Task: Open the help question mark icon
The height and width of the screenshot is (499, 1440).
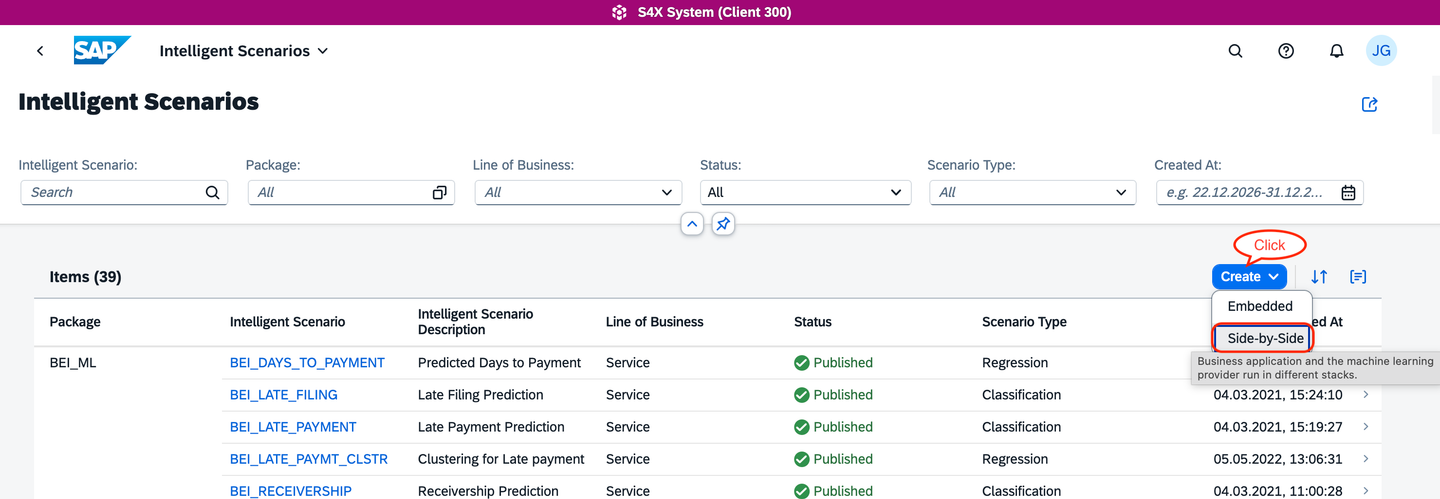Action: pyautogui.click(x=1286, y=51)
